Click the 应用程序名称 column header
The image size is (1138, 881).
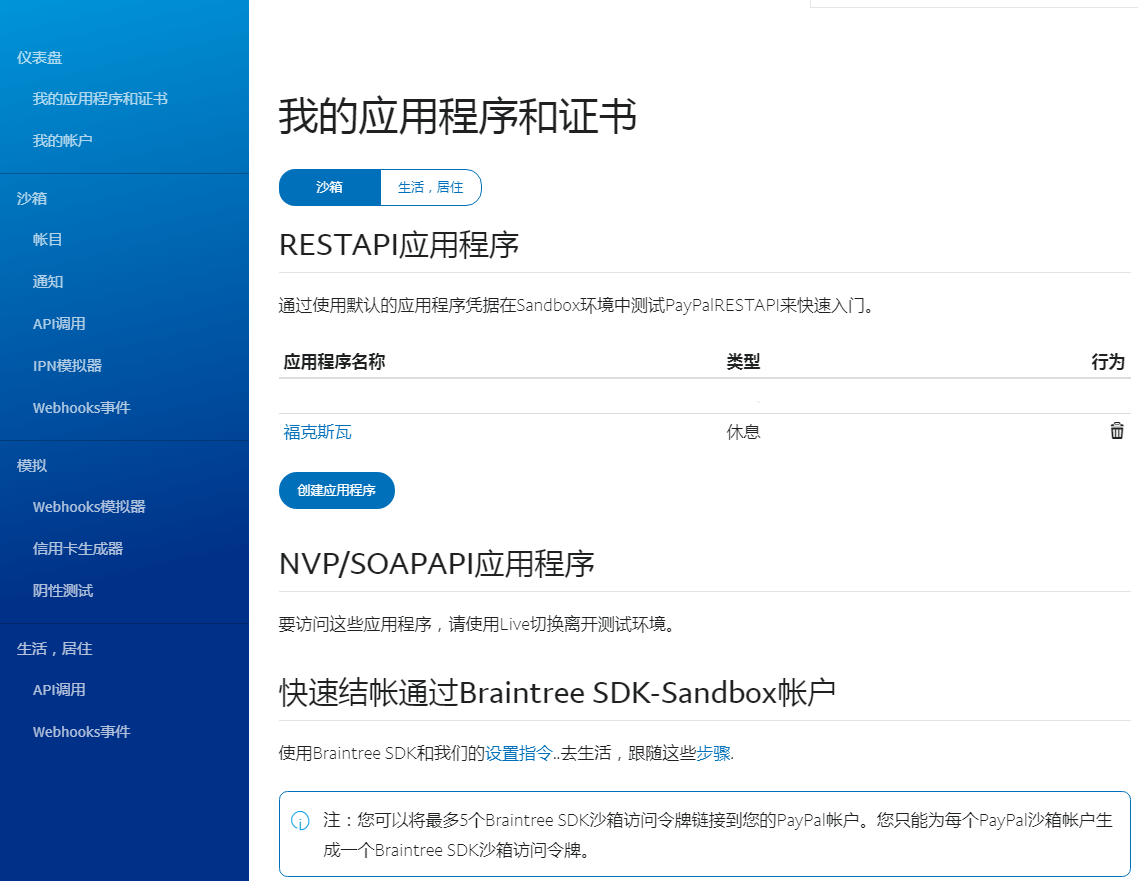click(334, 361)
